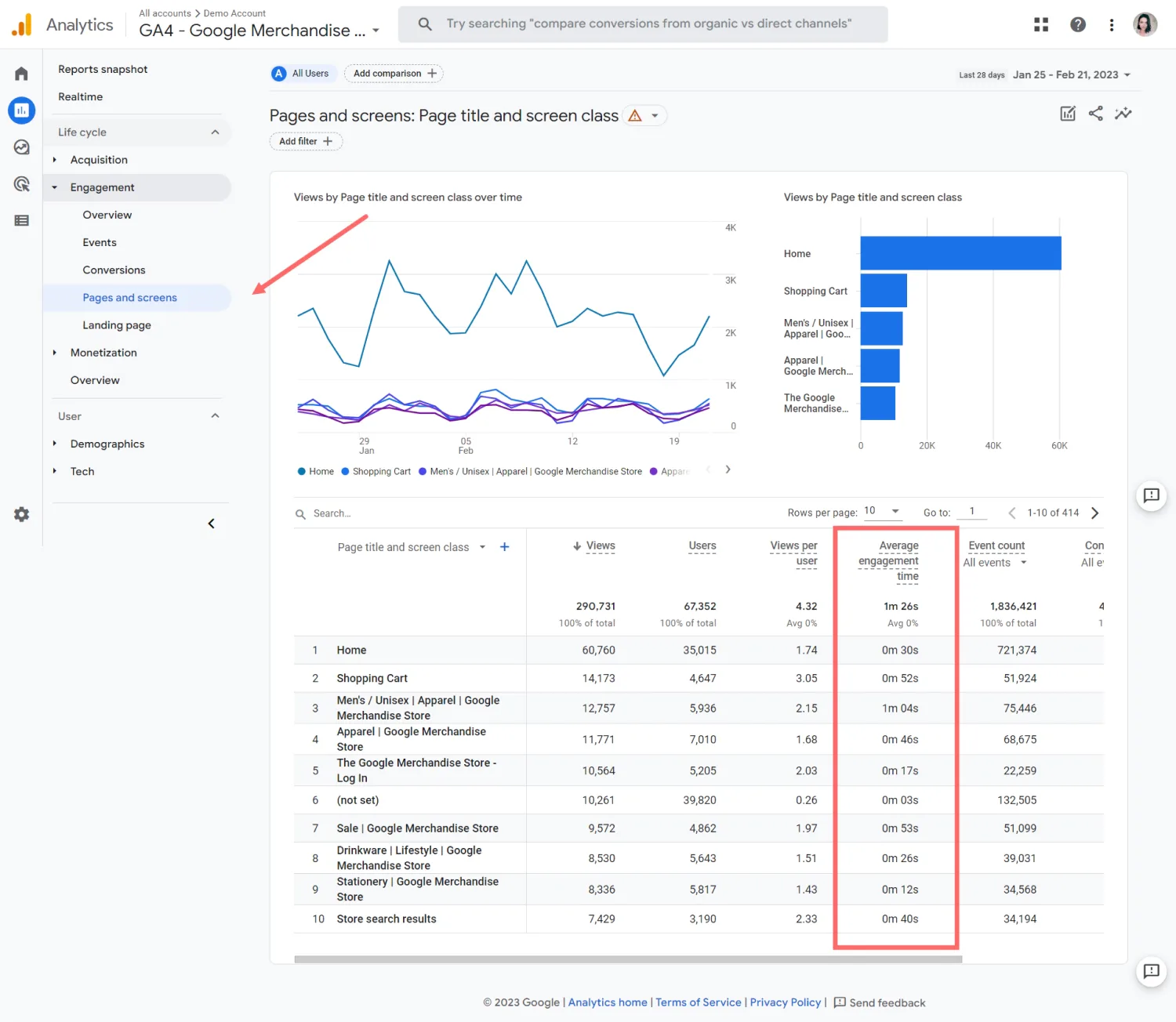Select Landing page in the sidebar
The width and height of the screenshot is (1176, 1022).
click(x=117, y=325)
